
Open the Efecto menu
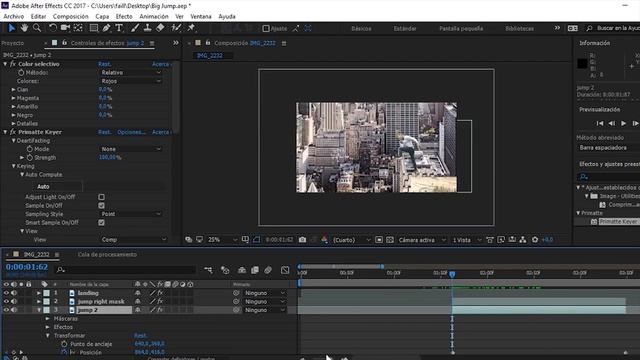tap(124, 16)
